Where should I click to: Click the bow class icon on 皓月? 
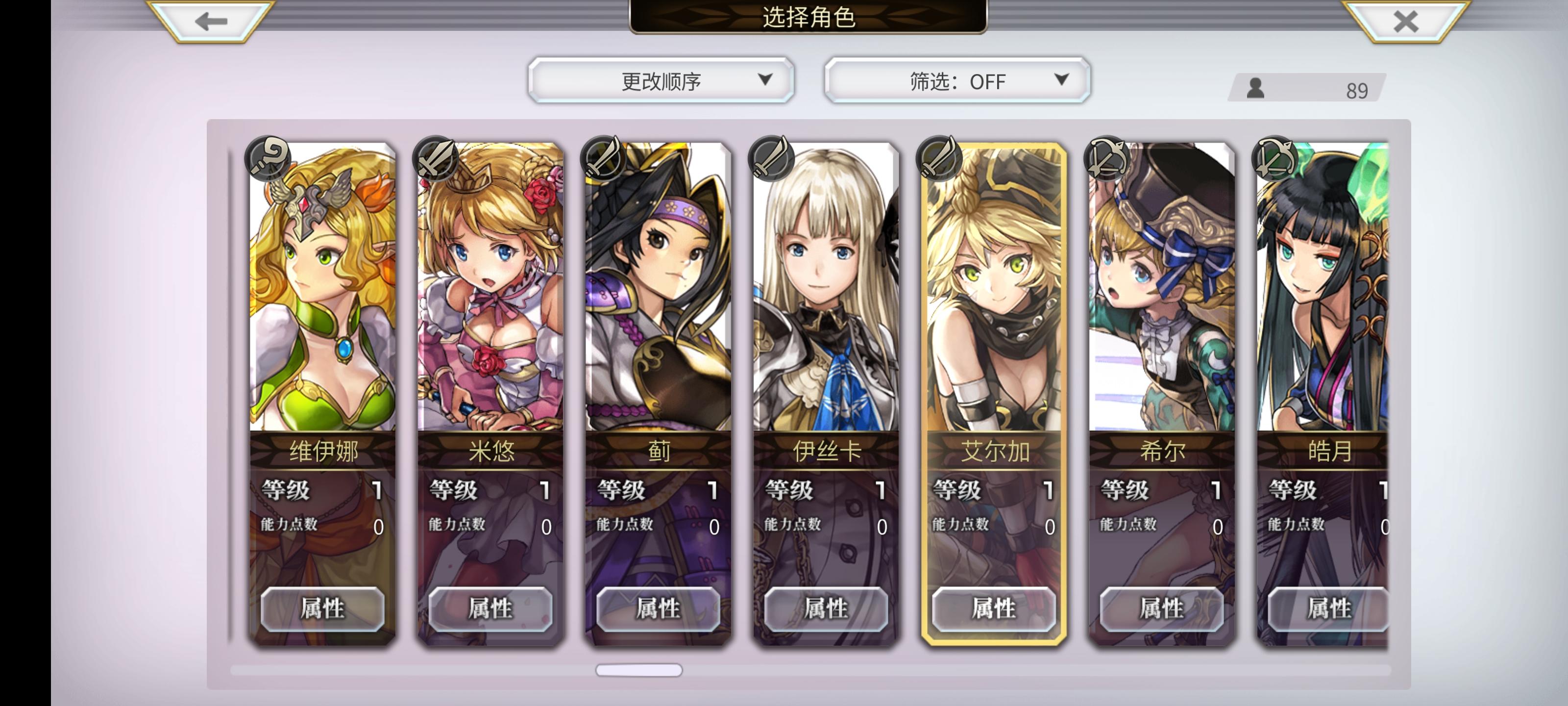[x=1275, y=158]
